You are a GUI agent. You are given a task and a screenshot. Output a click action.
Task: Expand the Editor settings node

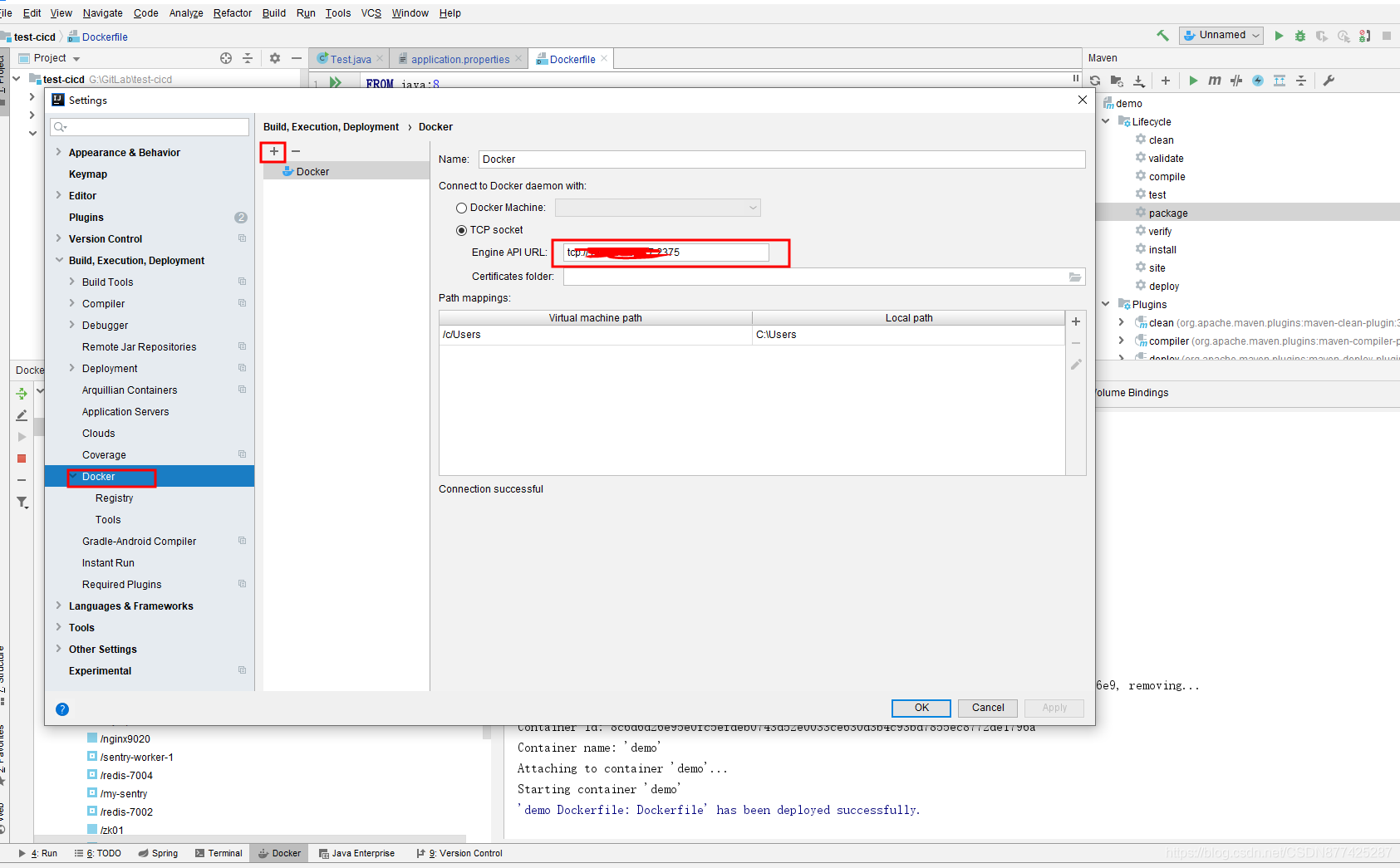(58, 195)
